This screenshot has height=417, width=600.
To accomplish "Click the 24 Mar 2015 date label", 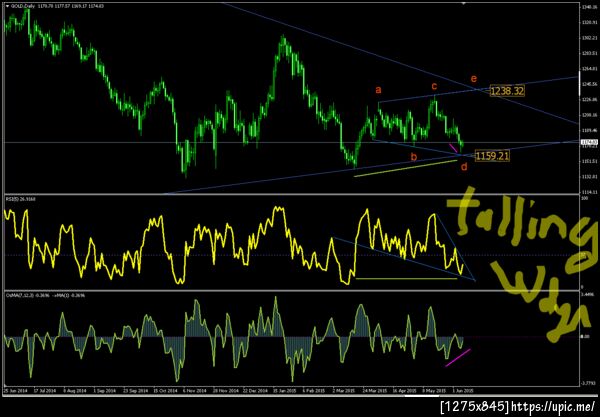I will [374, 391].
